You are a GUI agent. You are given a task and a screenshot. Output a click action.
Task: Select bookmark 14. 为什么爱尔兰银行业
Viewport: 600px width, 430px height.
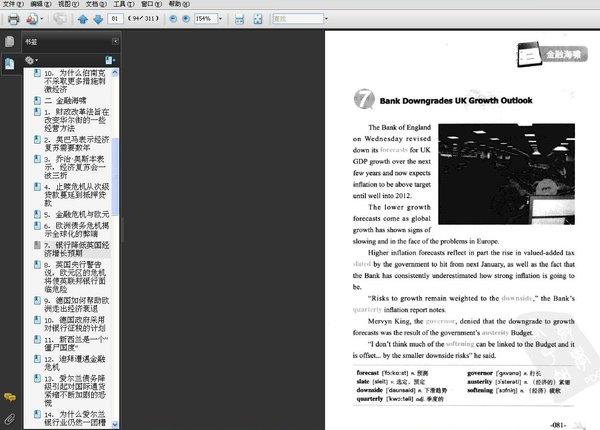coord(75,418)
